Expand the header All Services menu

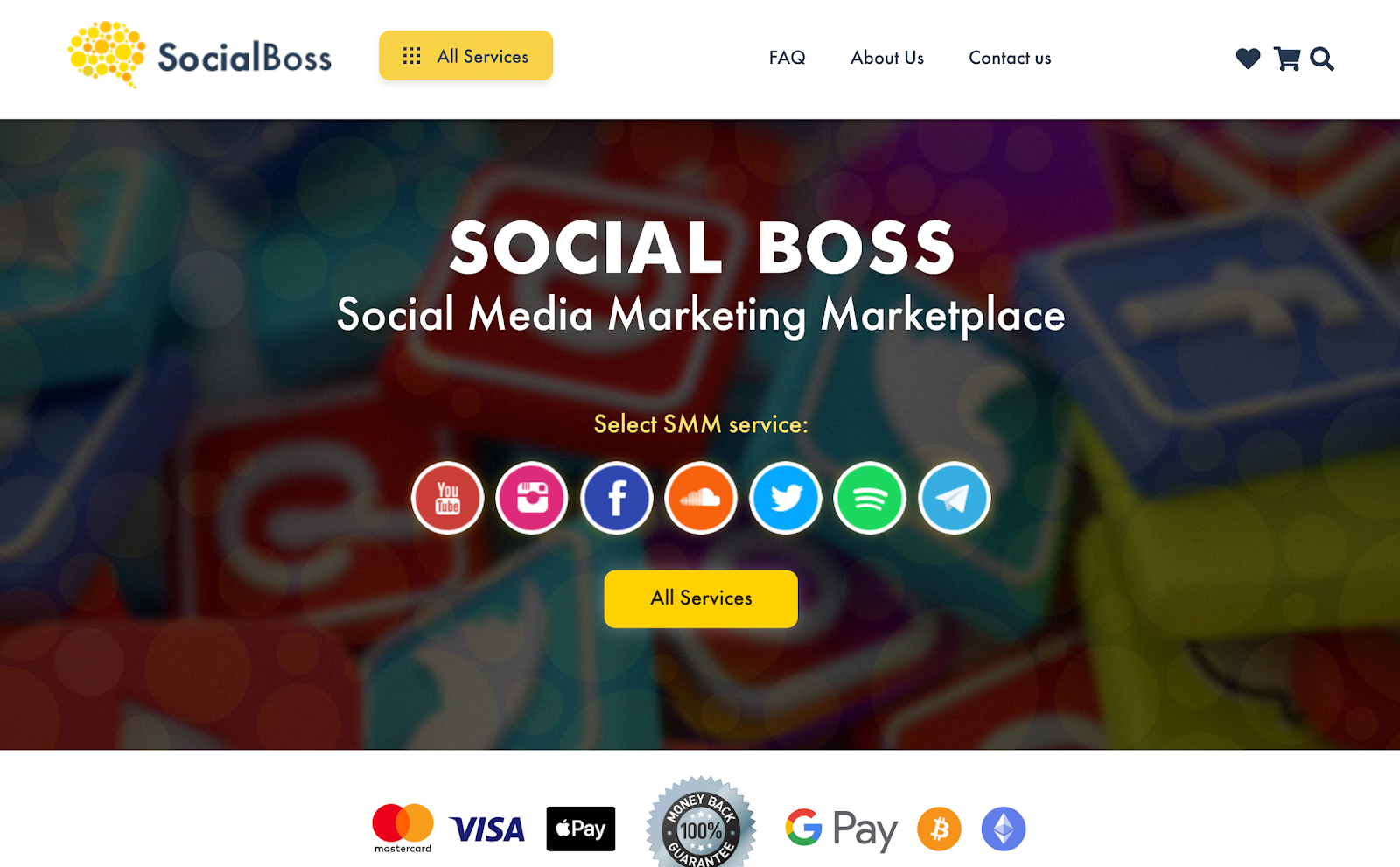tap(465, 56)
